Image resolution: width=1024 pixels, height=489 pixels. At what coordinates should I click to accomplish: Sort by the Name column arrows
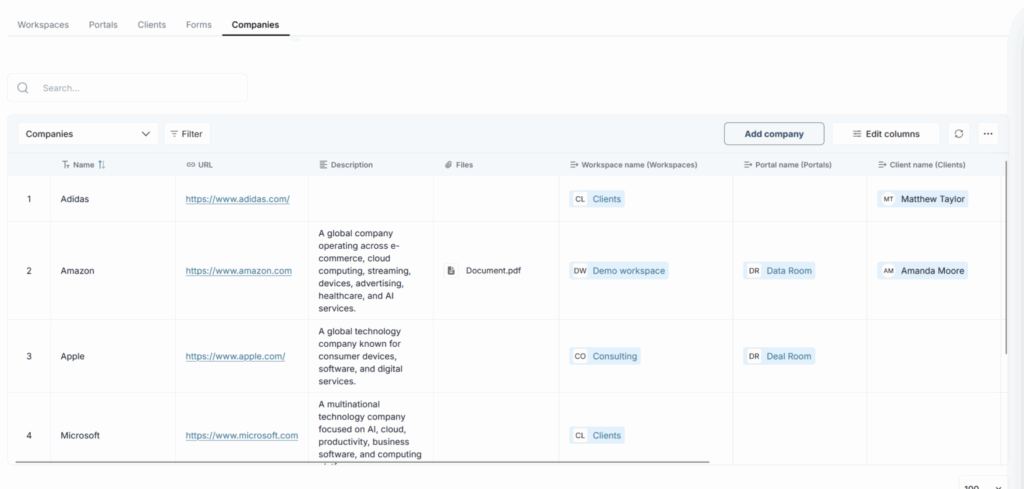click(x=101, y=165)
